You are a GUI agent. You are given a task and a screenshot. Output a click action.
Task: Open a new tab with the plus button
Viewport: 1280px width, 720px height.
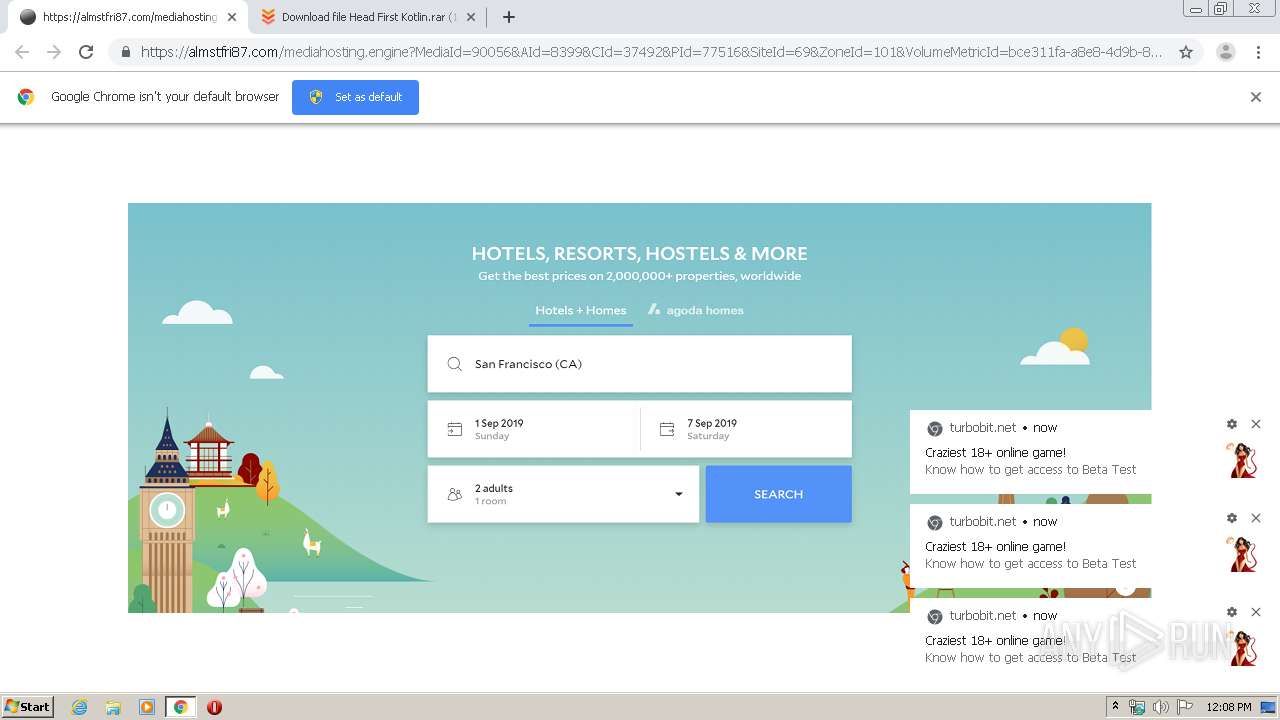[x=509, y=17]
